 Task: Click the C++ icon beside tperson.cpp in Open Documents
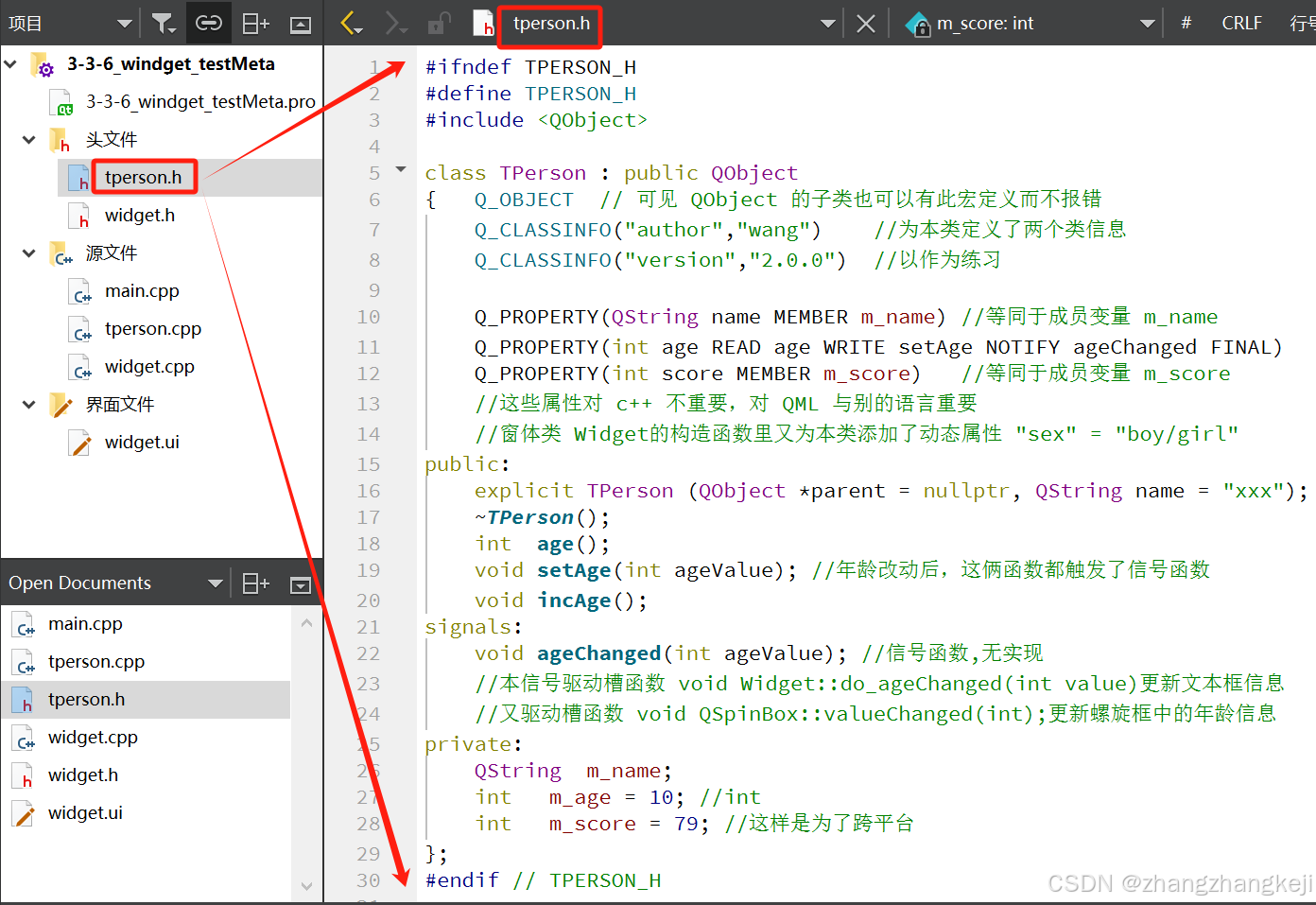coord(23,662)
